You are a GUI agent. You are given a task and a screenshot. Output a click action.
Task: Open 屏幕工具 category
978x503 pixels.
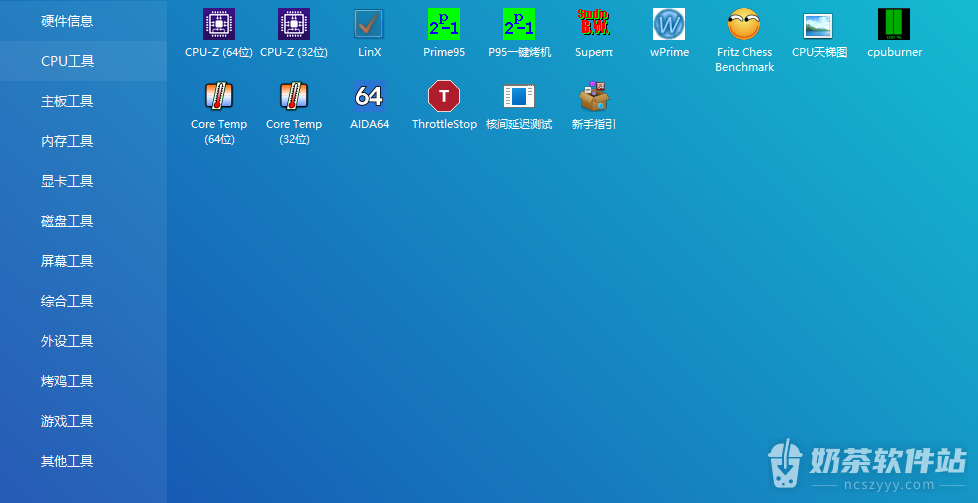84,261
